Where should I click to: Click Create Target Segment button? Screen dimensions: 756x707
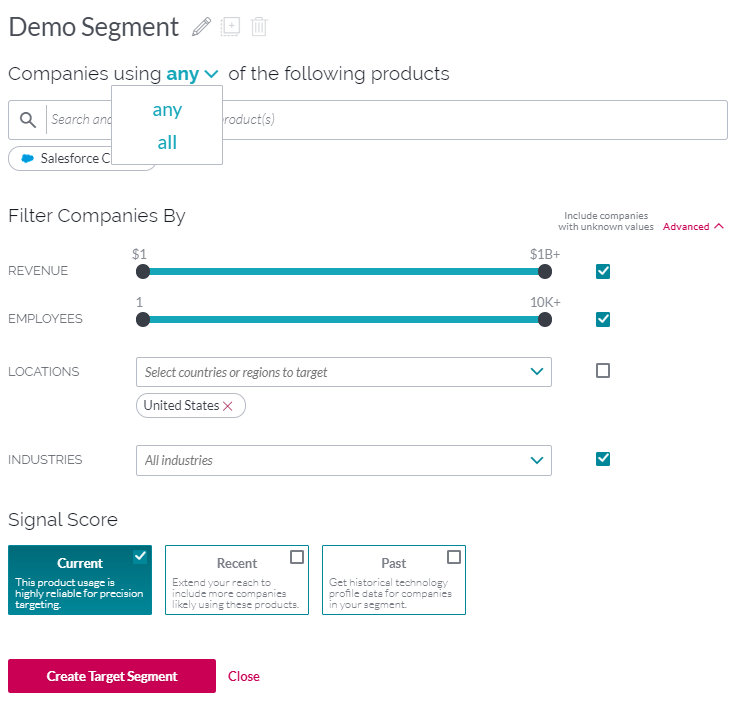(112, 676)
